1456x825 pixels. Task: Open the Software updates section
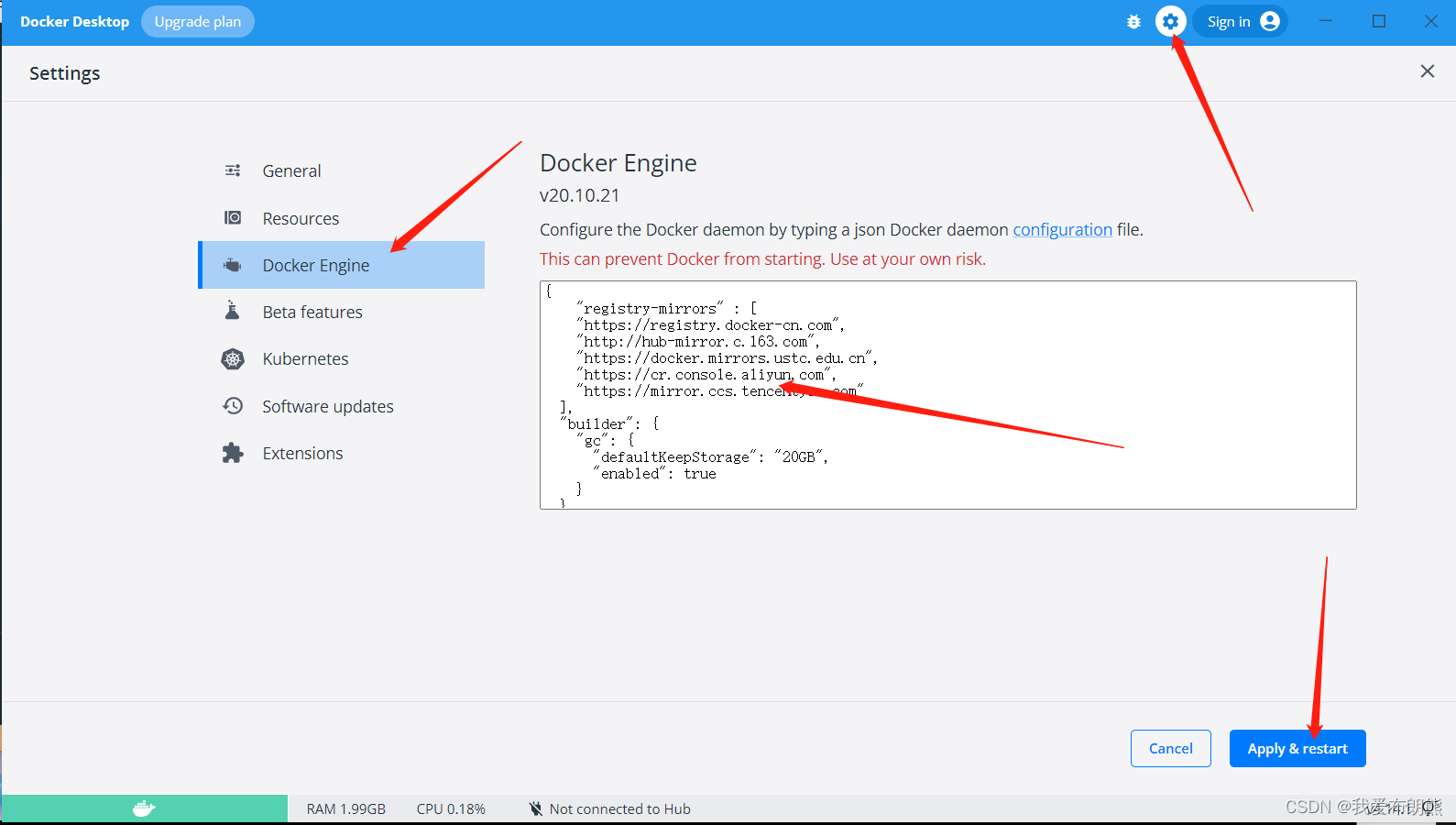click(x=341, y=406)
